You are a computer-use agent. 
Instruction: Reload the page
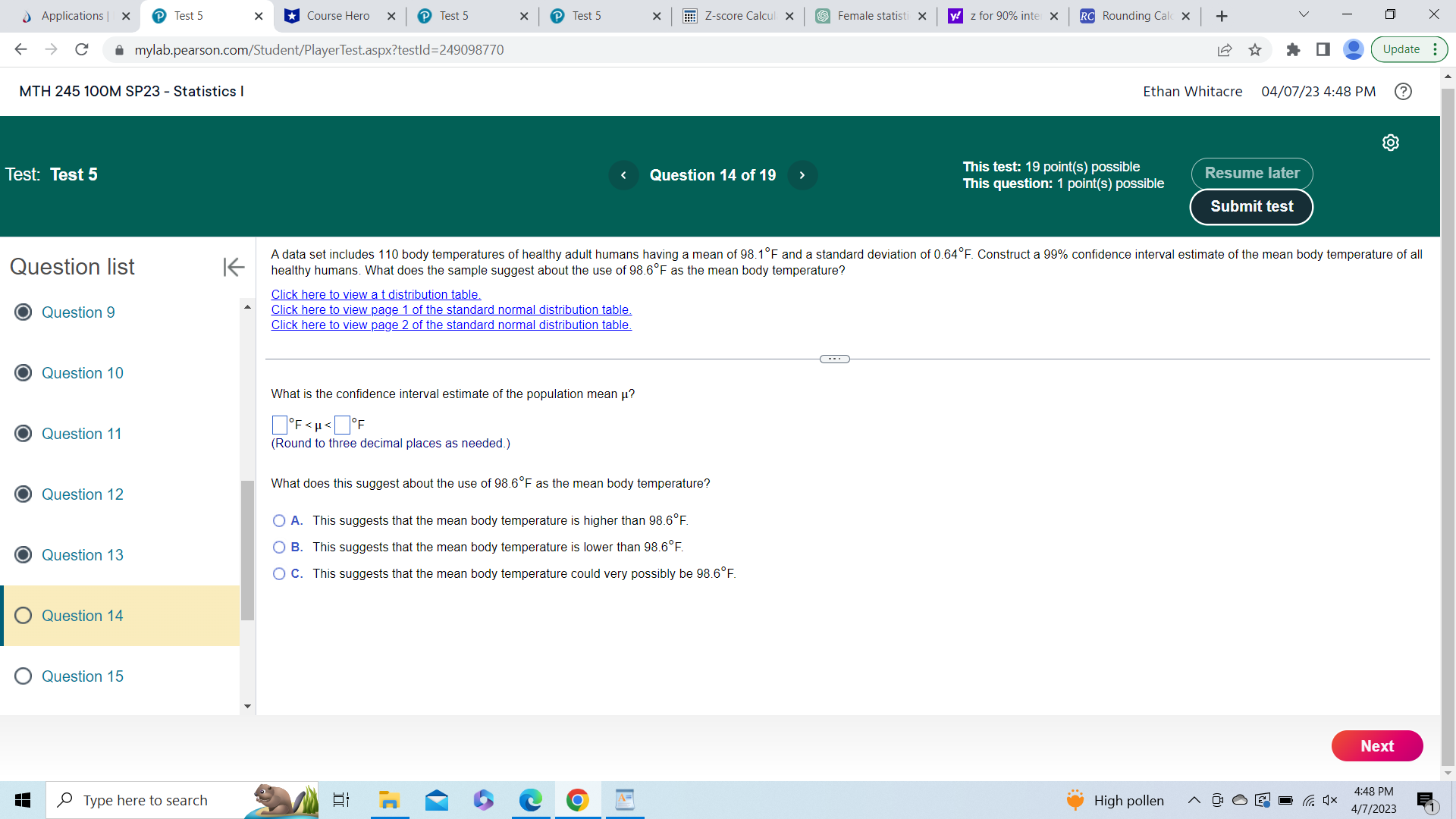click(x=82, y=50)
